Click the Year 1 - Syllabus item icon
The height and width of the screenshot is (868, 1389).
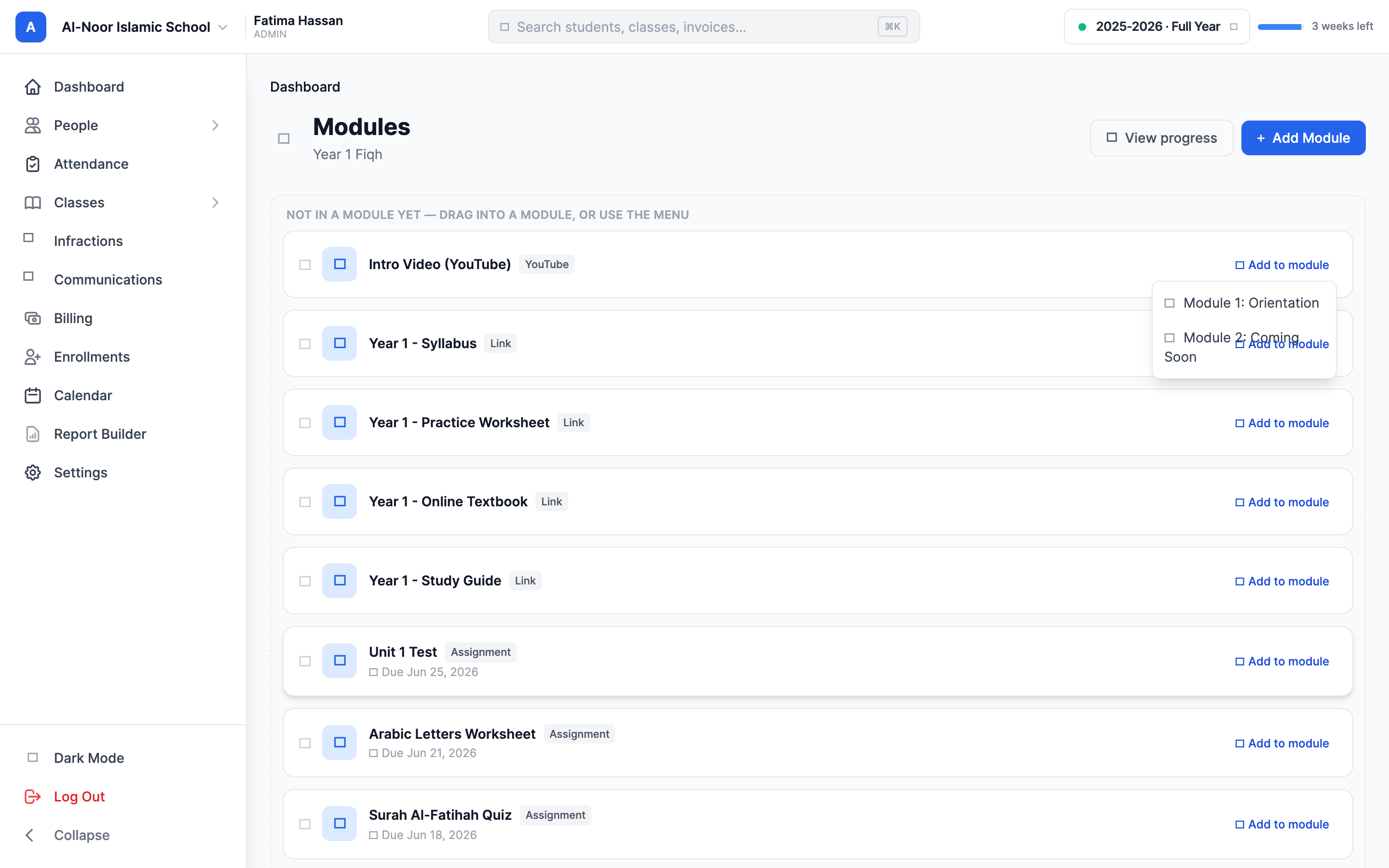pos(339,343)
